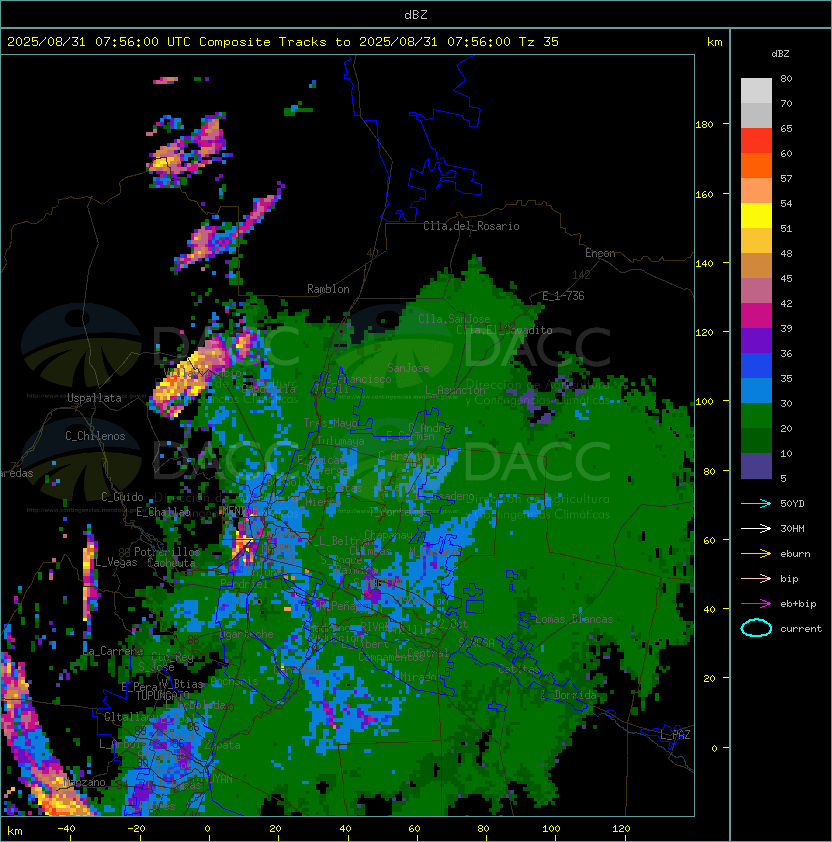Screen dimensions: 832x842
Task: Click the 'L_Vegas' map label
Action: pos(117,562)
